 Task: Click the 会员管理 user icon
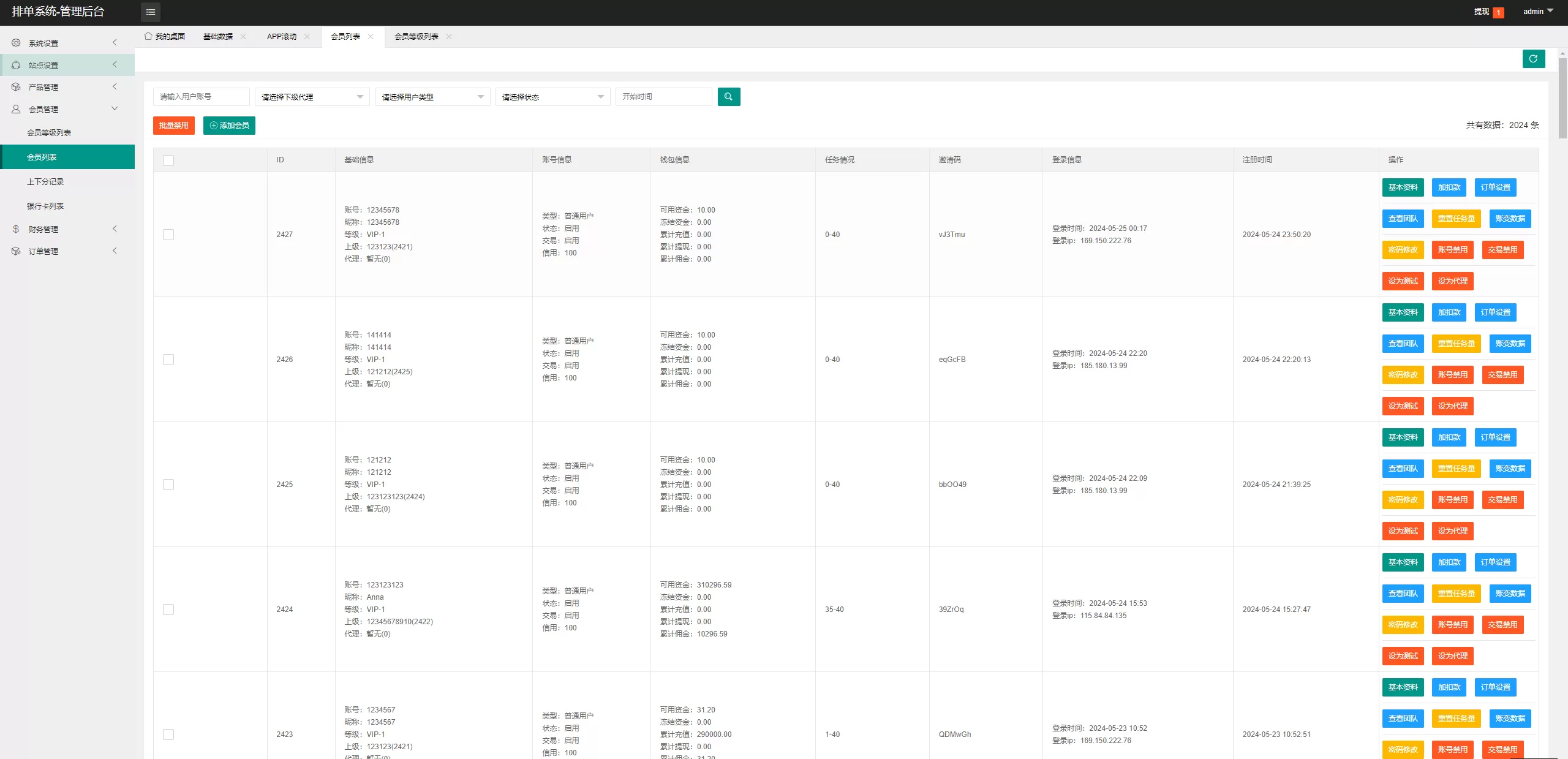pos(16,109)
